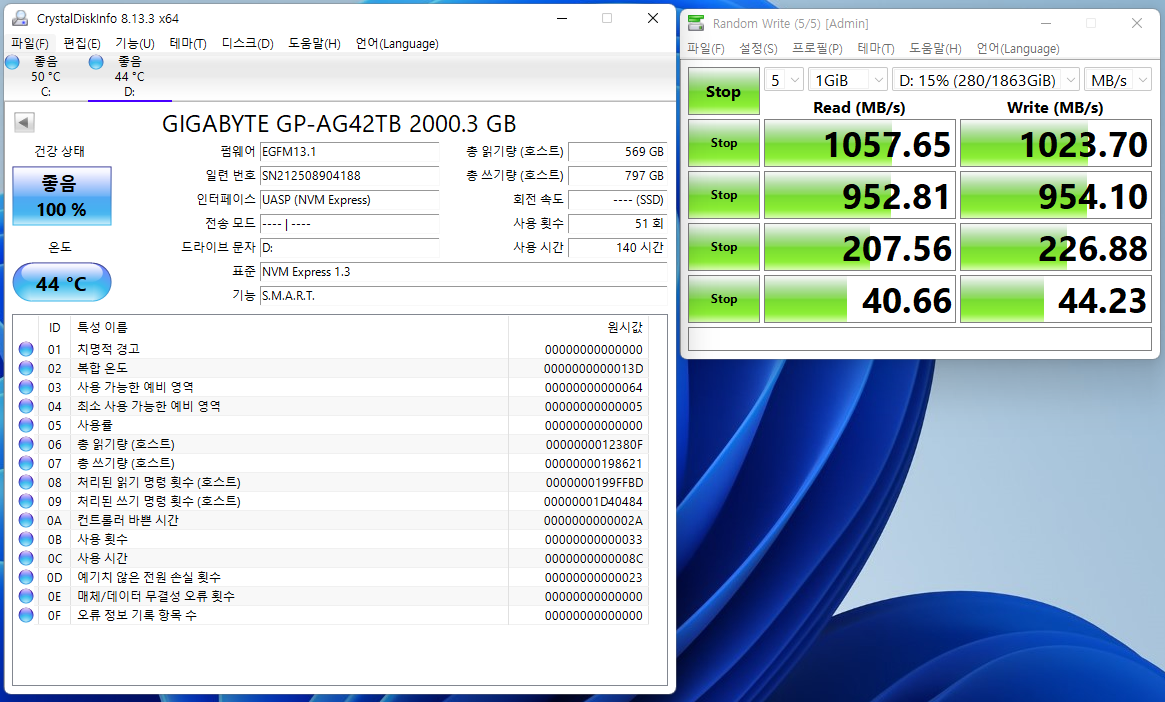This screenshot has height=702, width=1165.
Task: Click the GIGABYTE GP-AG42TB 2000.3 GB title
Action: coord(339,123)
